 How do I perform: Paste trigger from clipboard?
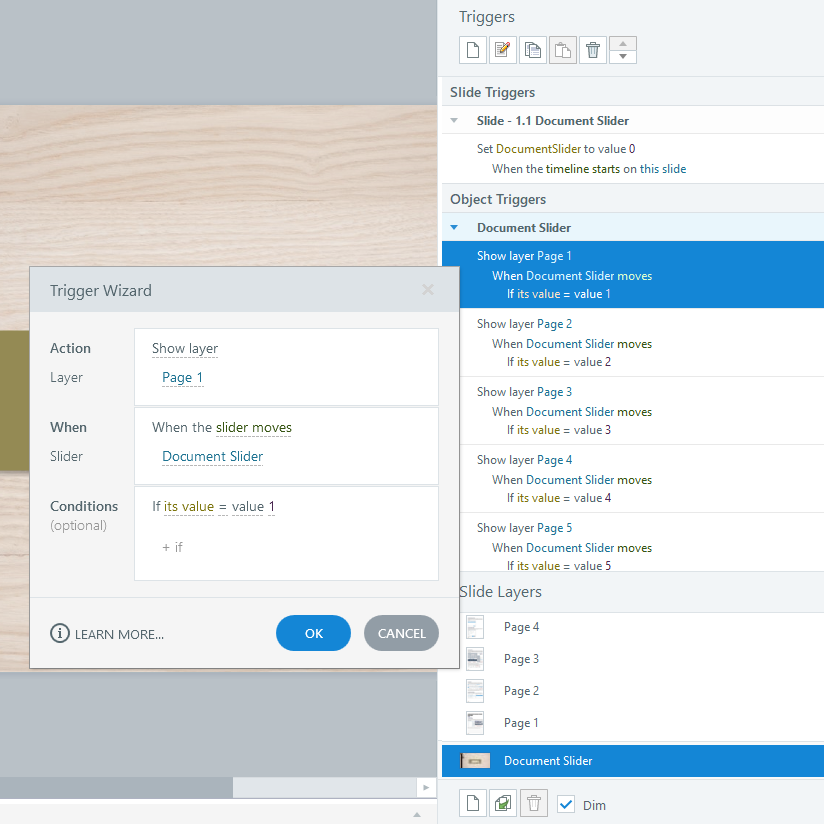562,50
